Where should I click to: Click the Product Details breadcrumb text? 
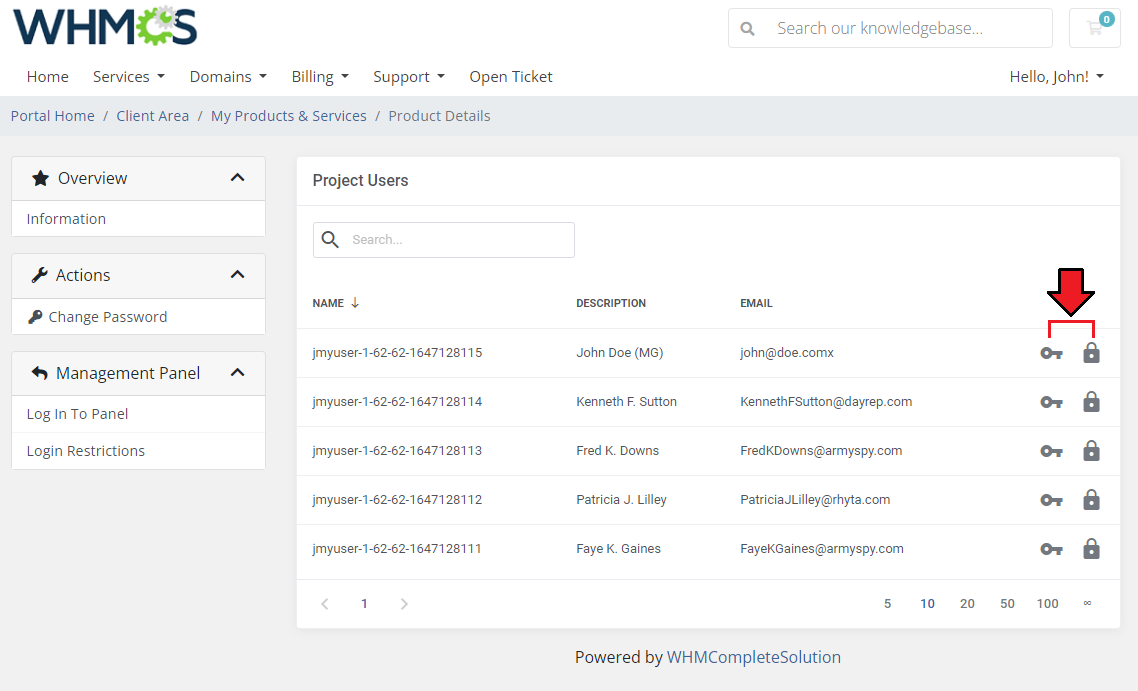pos(439,116)
